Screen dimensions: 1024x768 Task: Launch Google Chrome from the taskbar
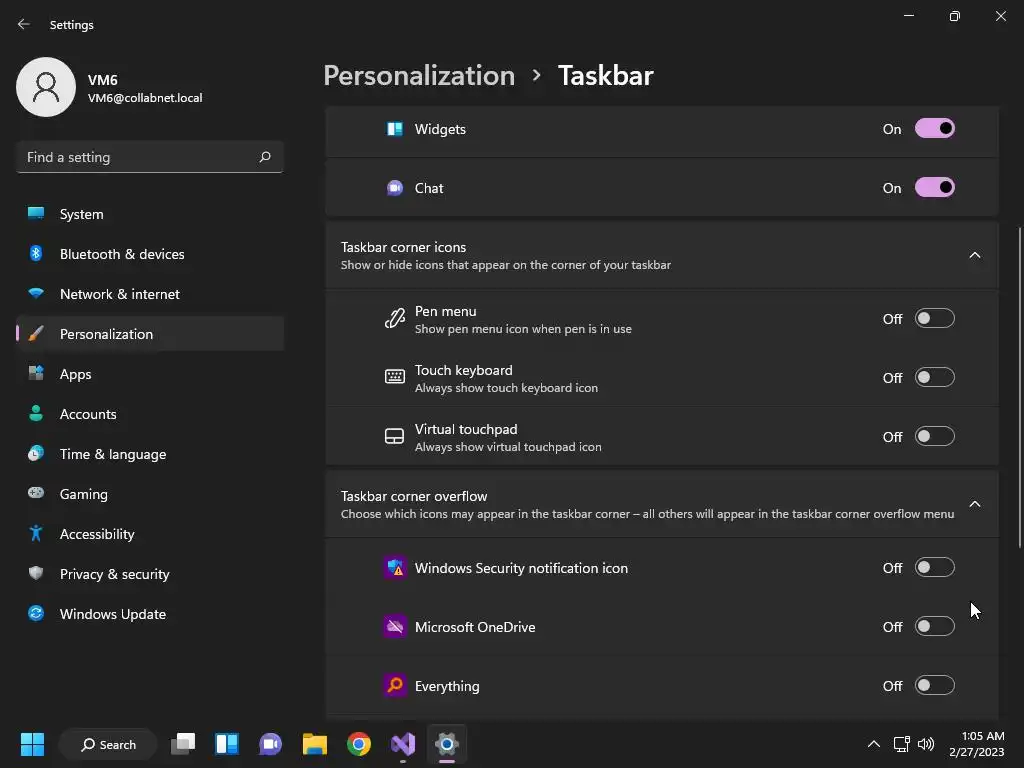coord(359,744)
